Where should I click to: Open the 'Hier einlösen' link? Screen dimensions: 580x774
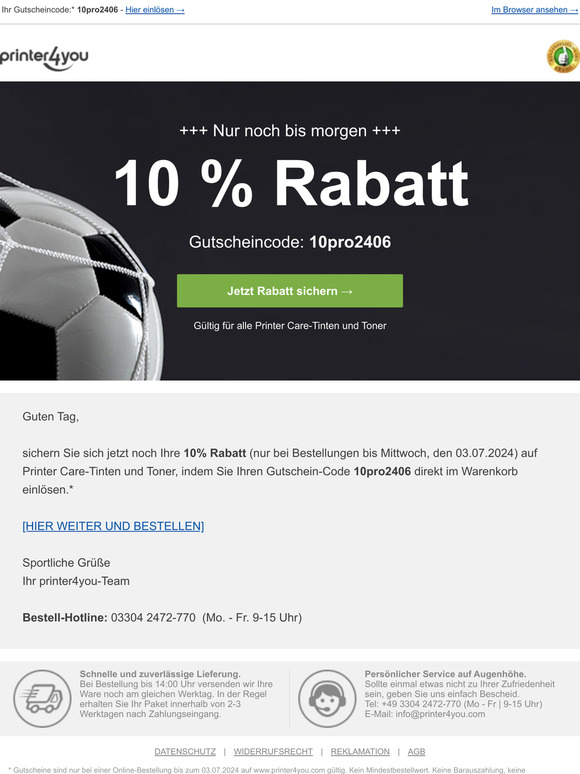pyautogui.click(x=155, y=10)
